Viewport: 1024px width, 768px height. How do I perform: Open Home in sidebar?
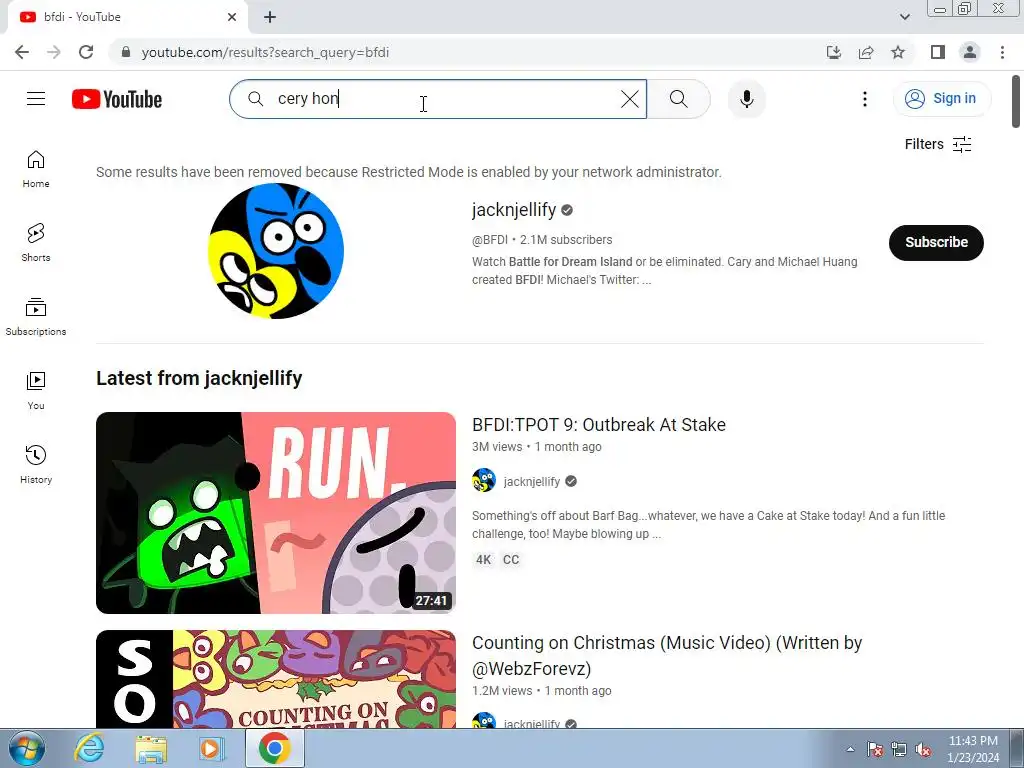pyautogui.click(x=36, y=169)
